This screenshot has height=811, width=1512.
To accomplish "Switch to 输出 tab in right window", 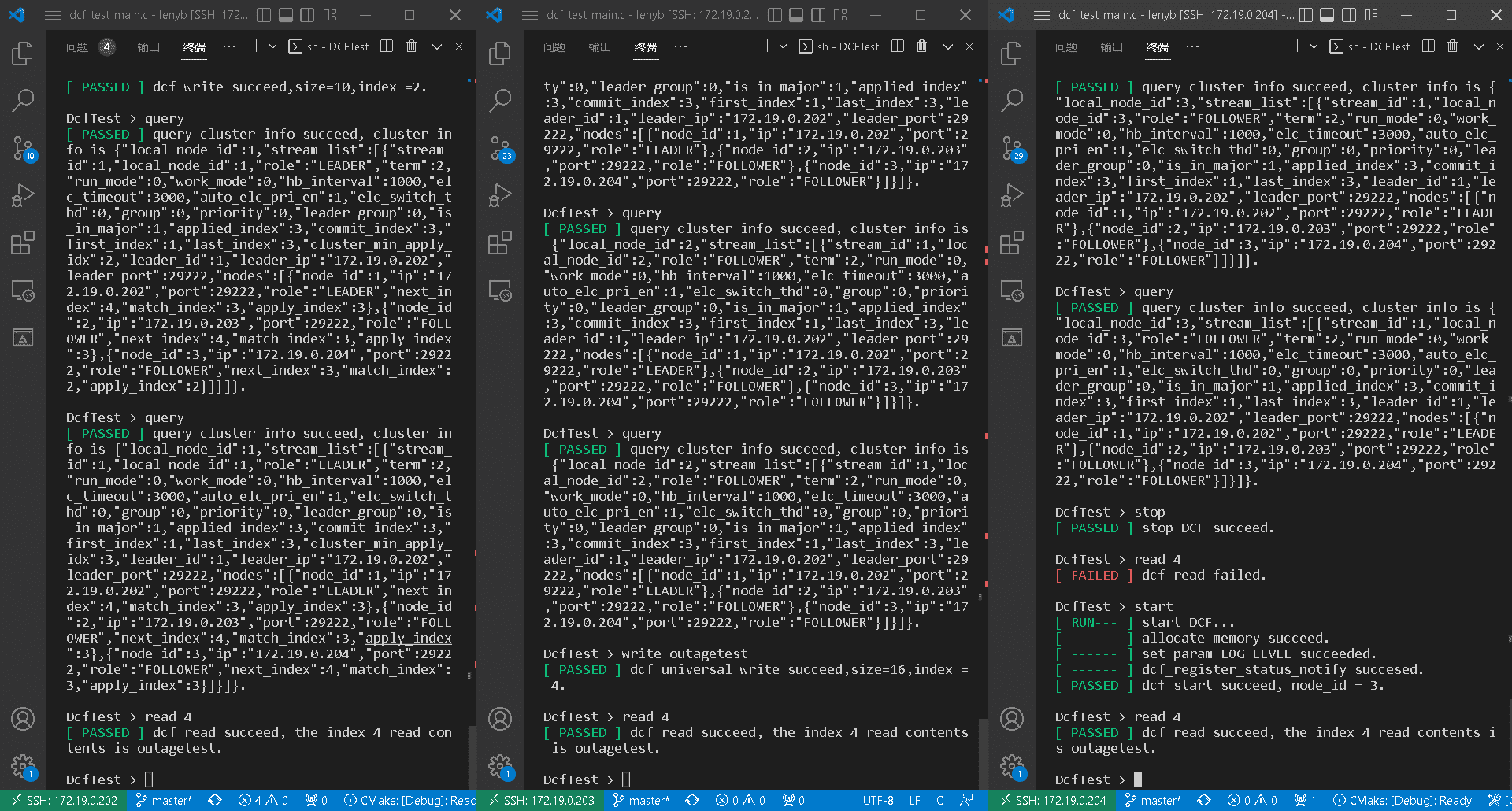I will coord(1111,47).
